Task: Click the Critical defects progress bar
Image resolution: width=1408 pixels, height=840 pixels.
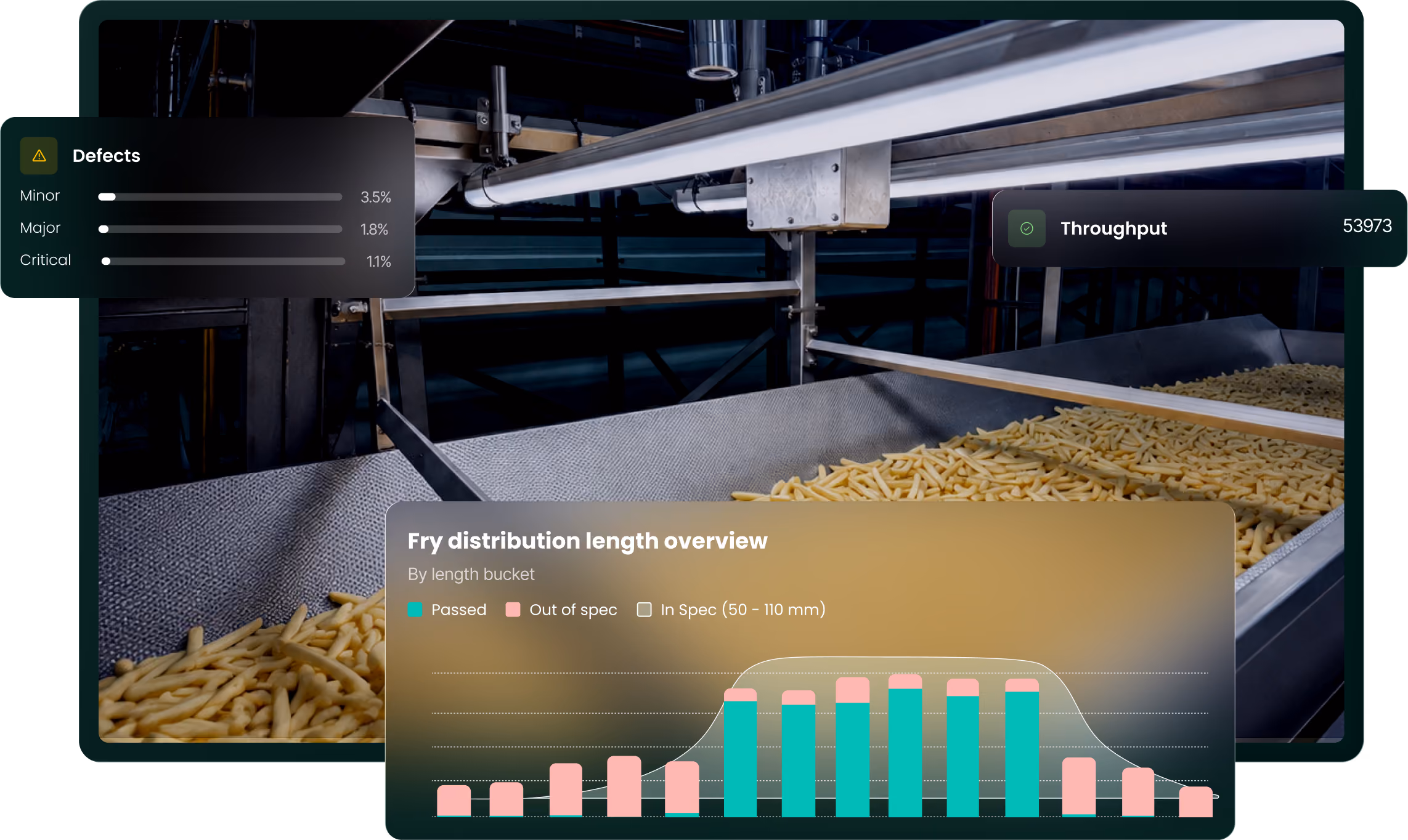Action: point(223,261)
